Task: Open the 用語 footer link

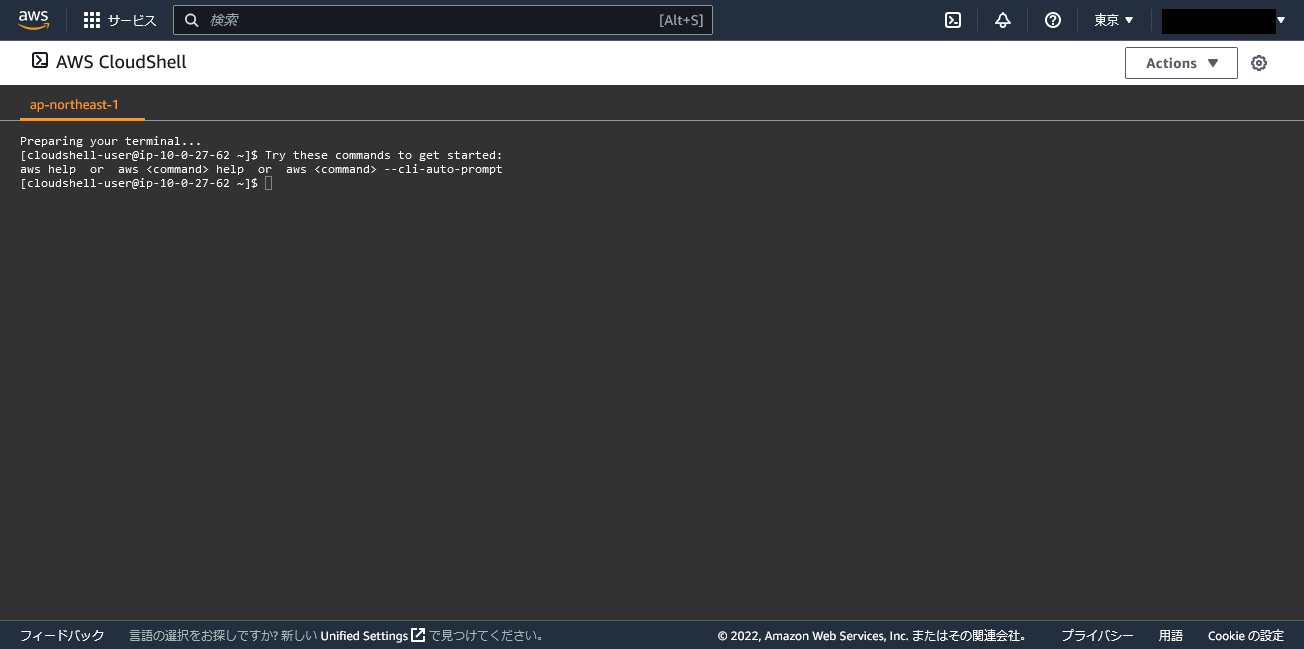Action: coord(1170,635)
